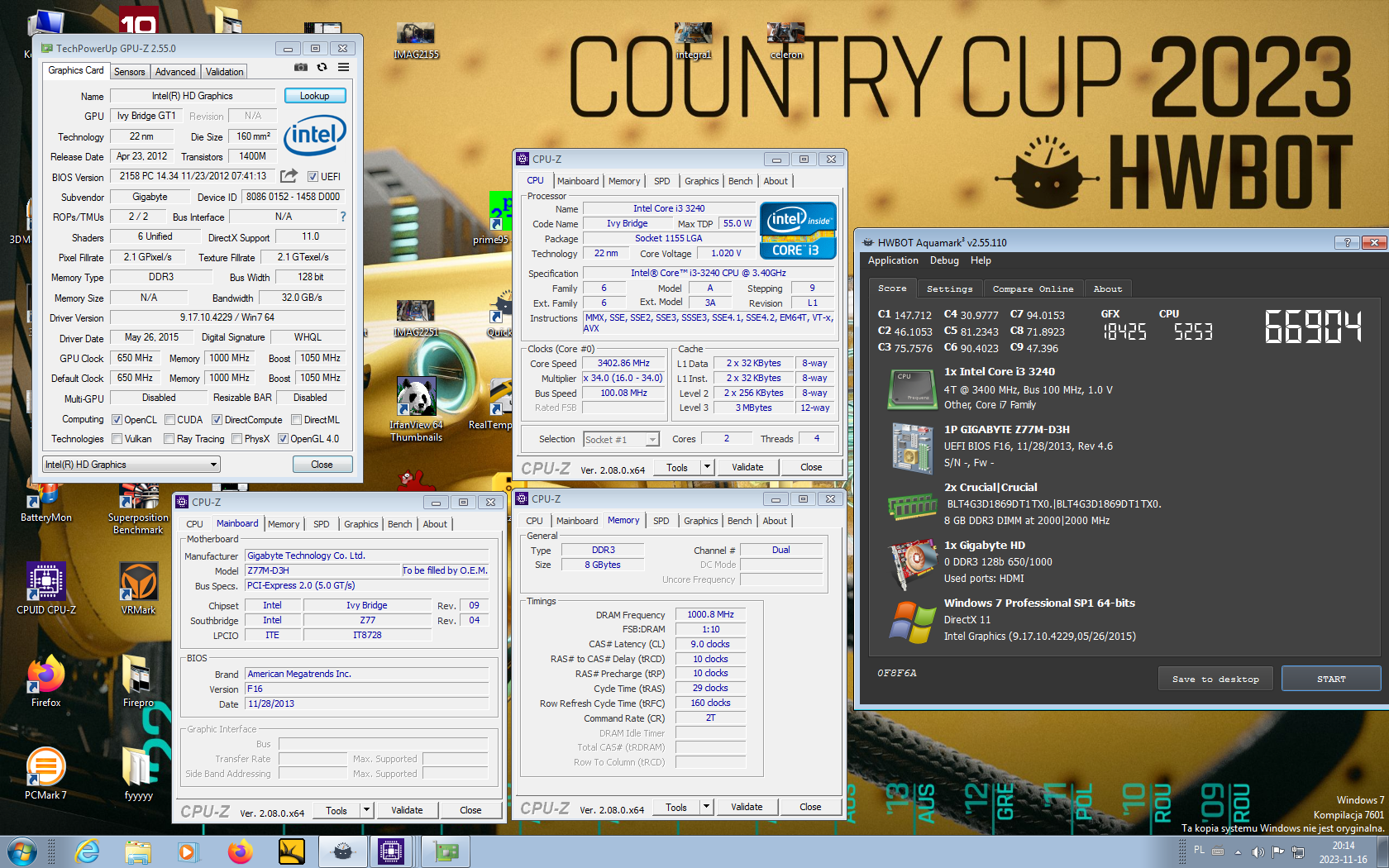Click the Intel Core i3 logo in CPU-Z
This screenshot has height=868, width=1389.
click(x=799, y=231)
